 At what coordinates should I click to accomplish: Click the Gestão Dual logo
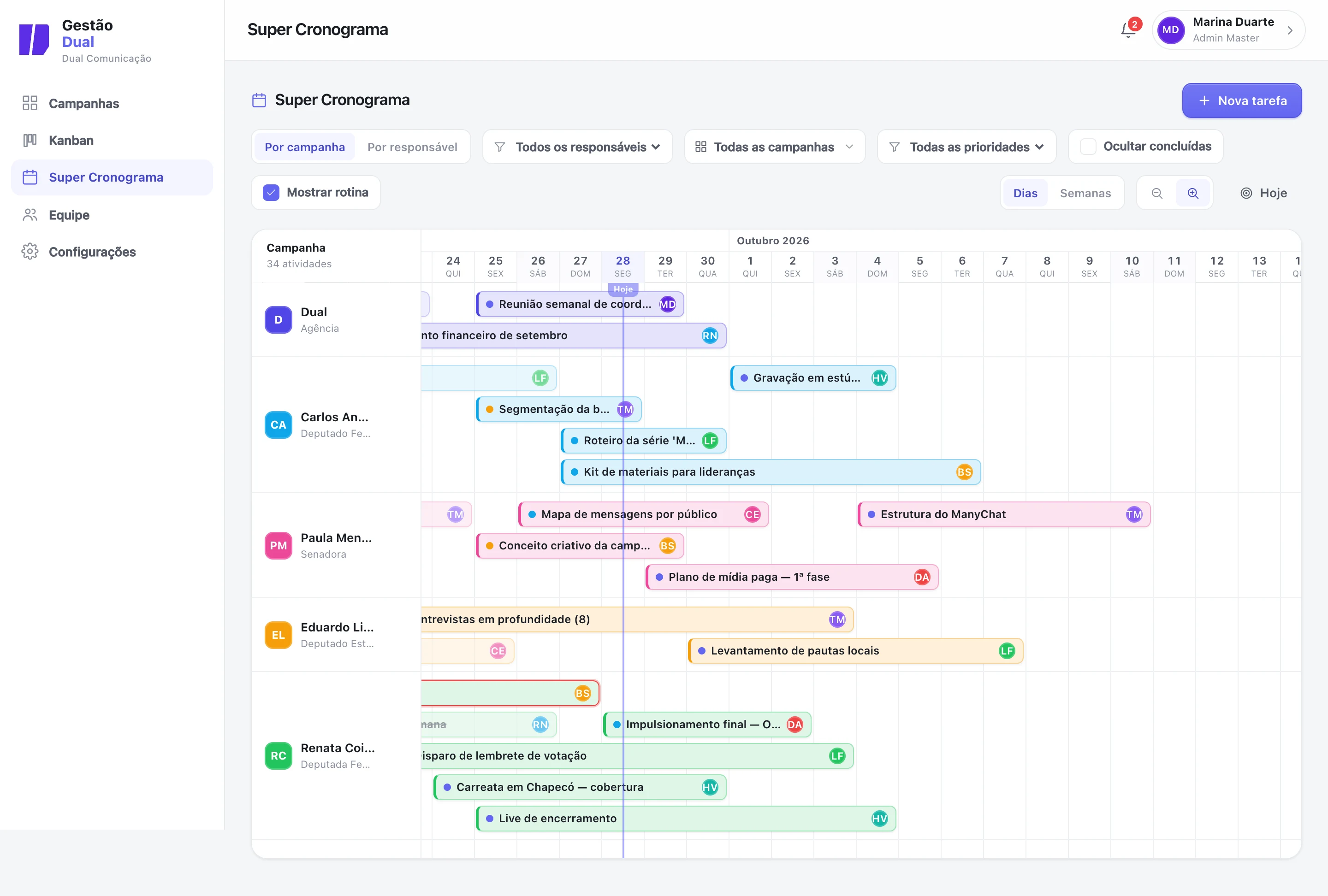[34, 39]
